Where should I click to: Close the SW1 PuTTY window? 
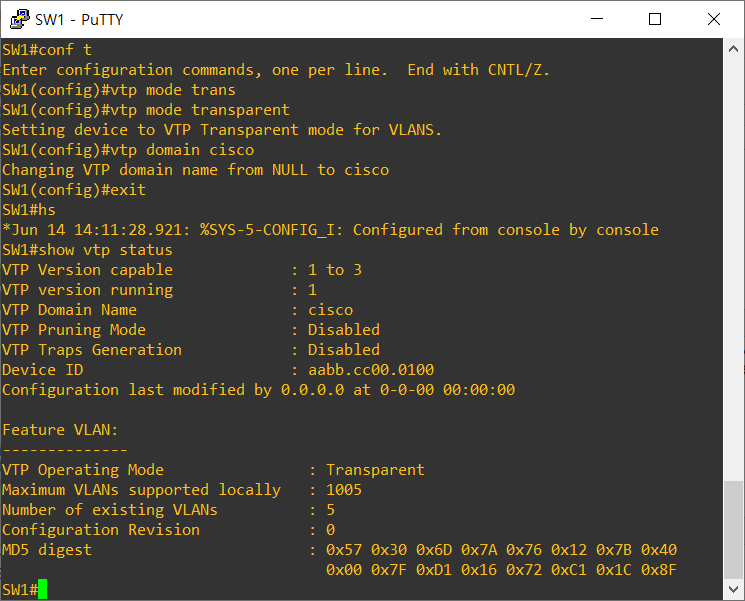[714, 19]
